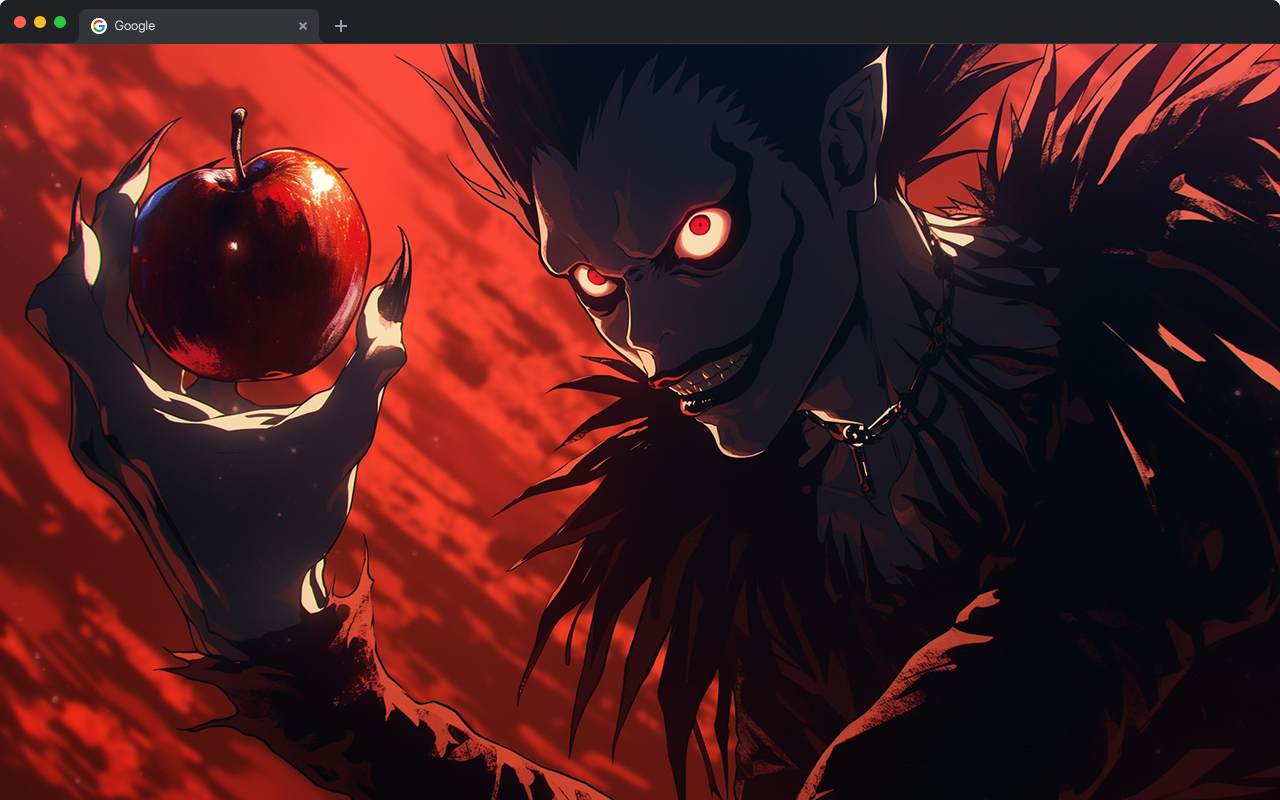Click the apple's stem
The width and height of the screenshot is (1280, 800).
pyautogui.click(x=239, y=138)
